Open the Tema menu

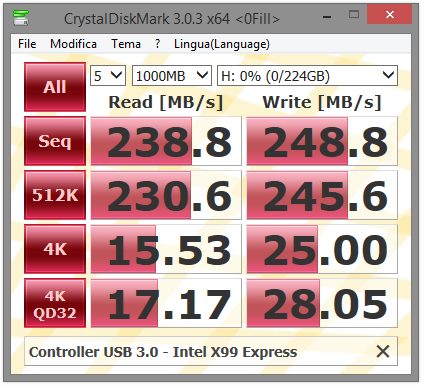point(126,44)
